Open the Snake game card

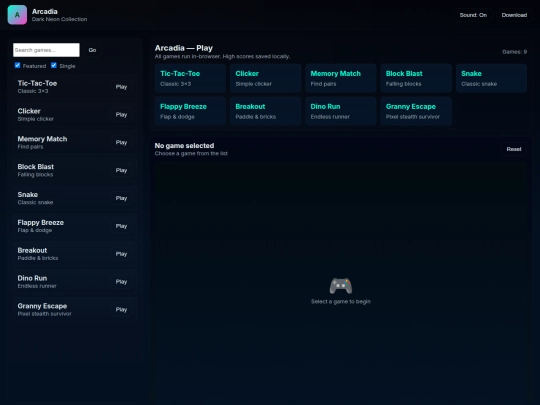491,78
